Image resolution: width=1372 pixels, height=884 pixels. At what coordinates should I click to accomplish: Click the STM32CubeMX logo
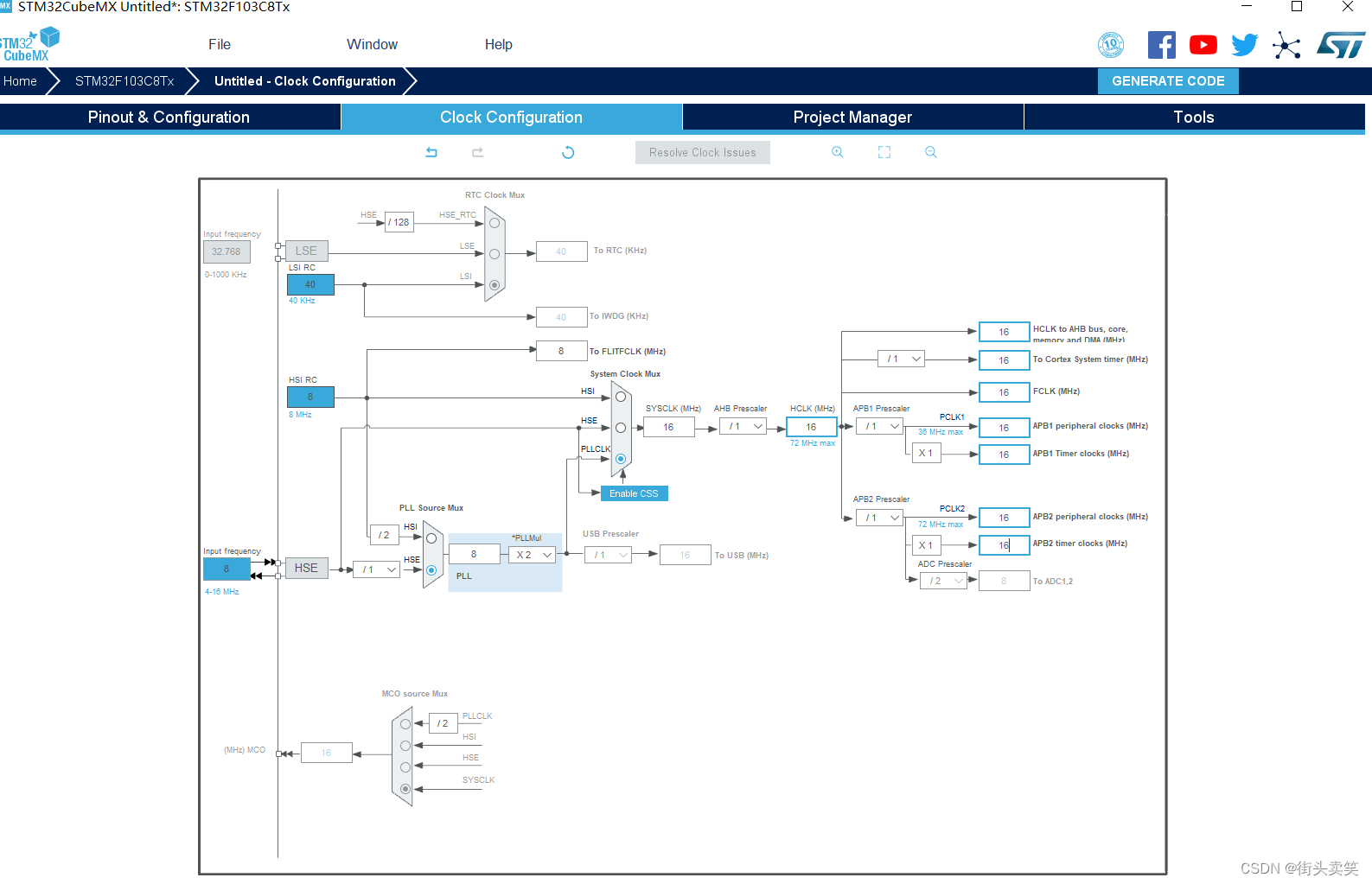tap(29, 45)
